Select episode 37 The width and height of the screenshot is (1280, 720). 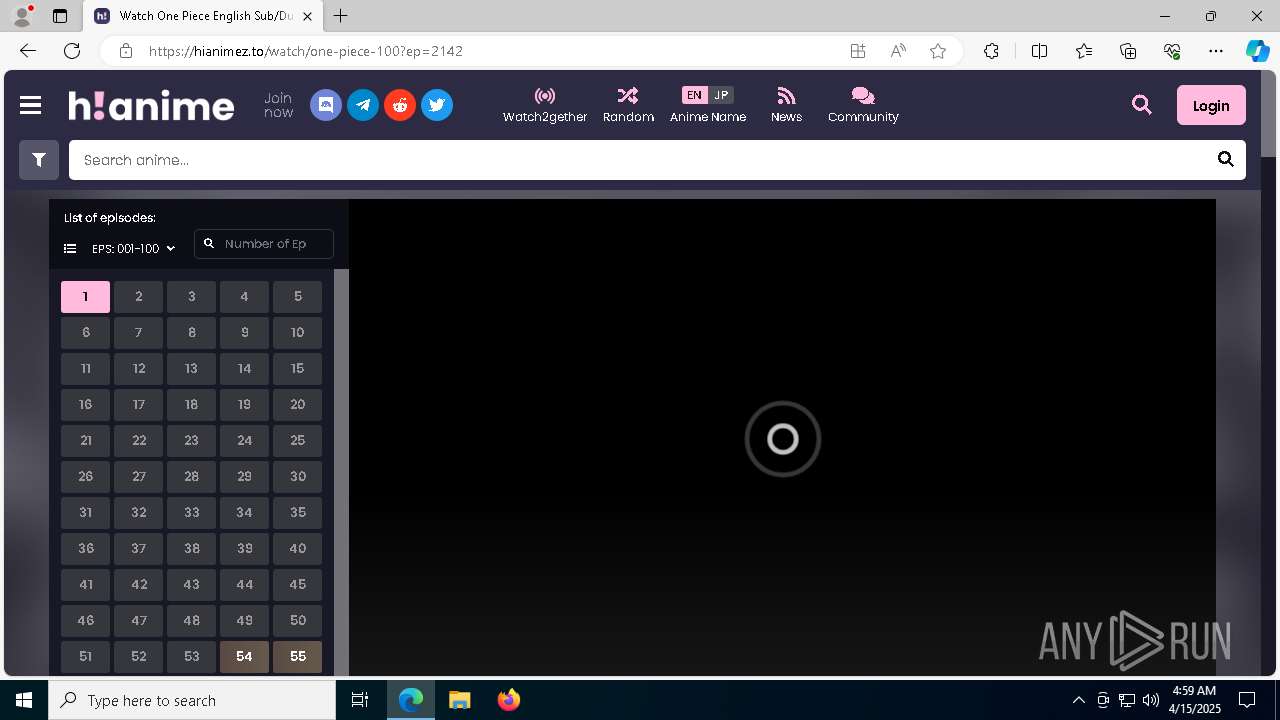138,548
